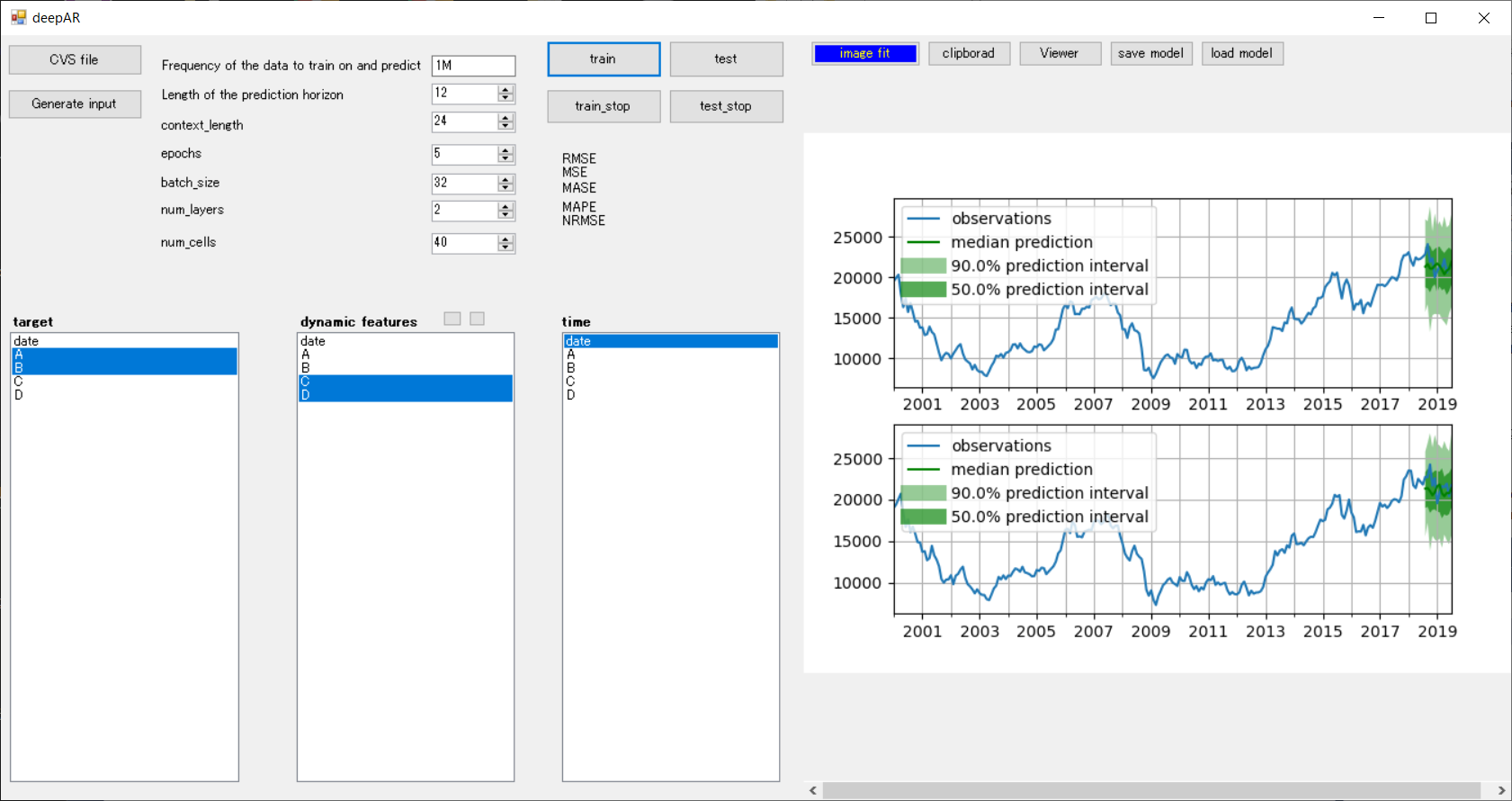Increase num_cells with up arrow
The width and height of the screenshot is (1512, 801).
point(505,238)
